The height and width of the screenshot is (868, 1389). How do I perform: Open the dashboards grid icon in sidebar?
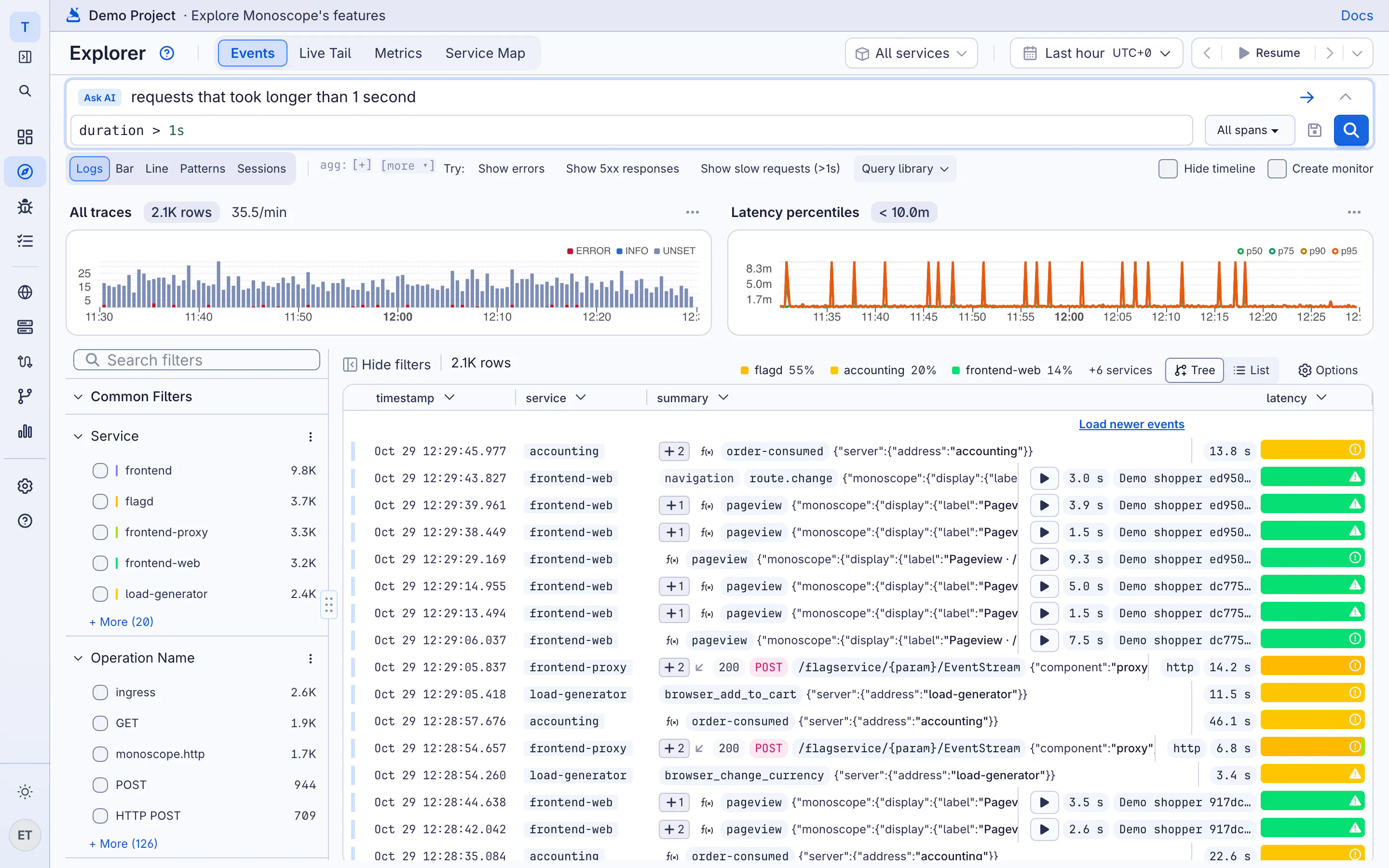pos(25,136)
